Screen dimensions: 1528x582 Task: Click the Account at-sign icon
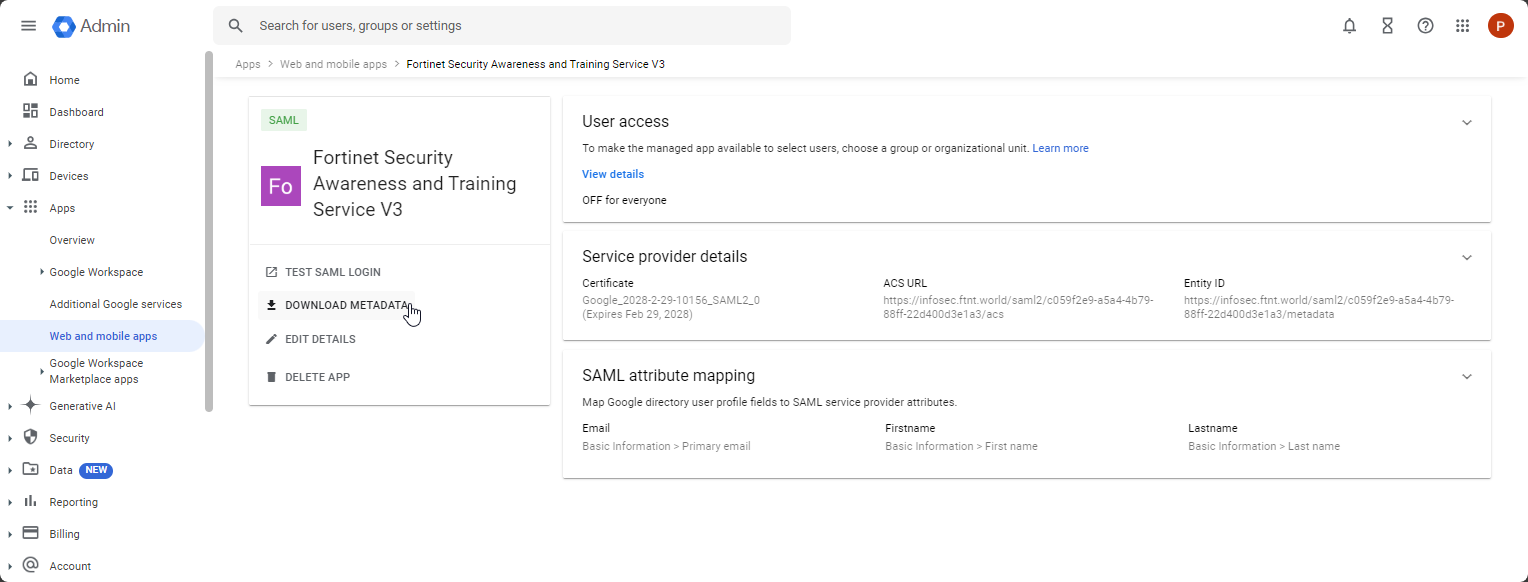coord(30,566)
